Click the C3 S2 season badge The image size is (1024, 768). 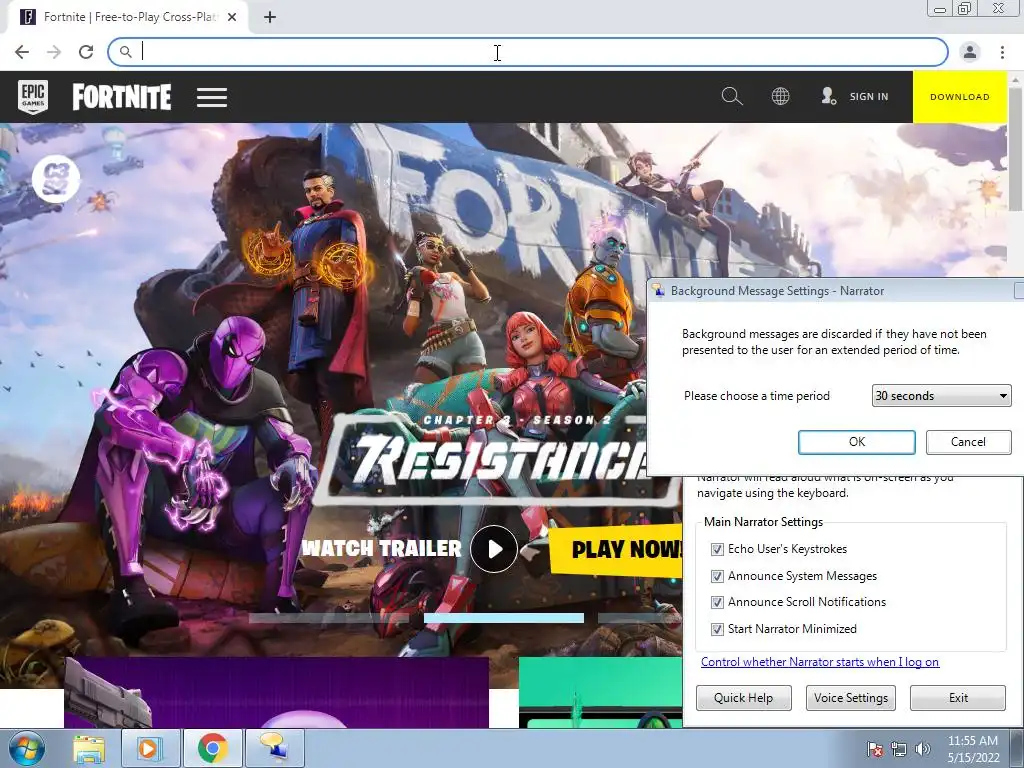click(56, 179)
